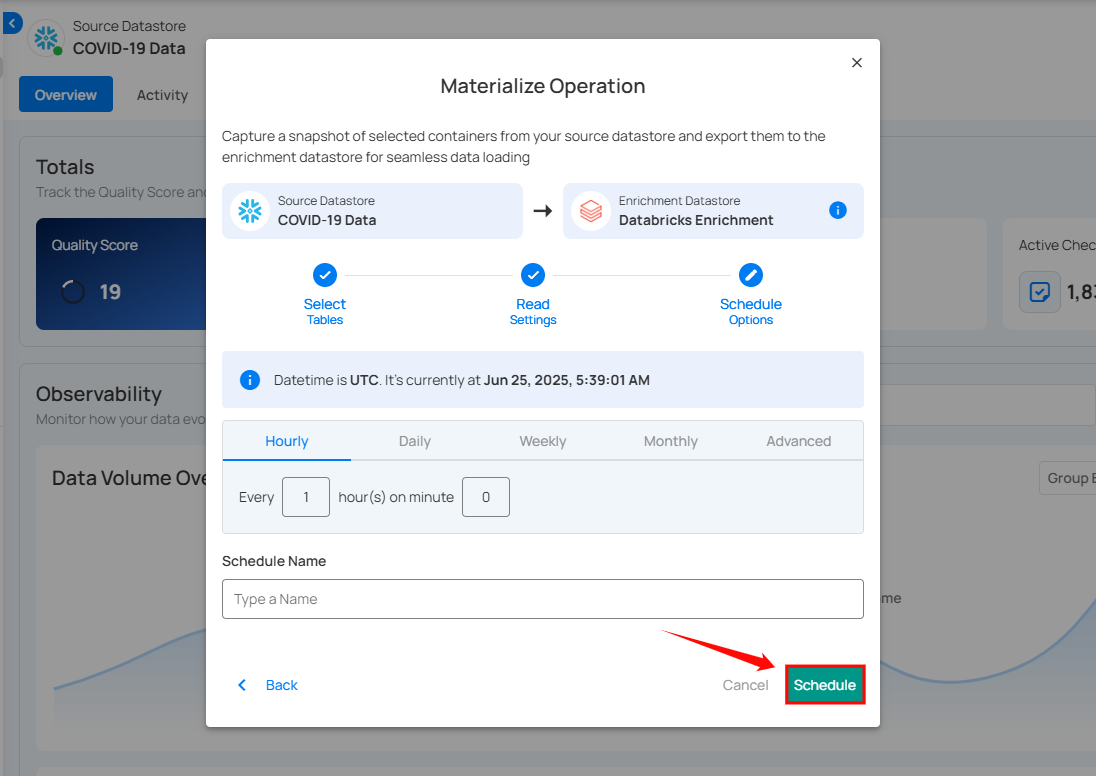The image size is (1096, 776).
Task: Select the Daily schedule tab
Action: click(415, 441)
